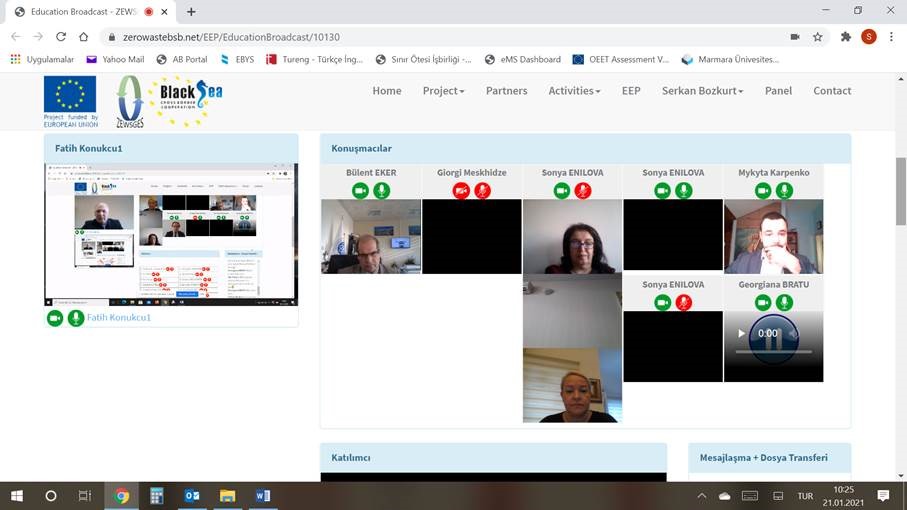The height and width of the screenshot is (510, 907).
Task: Click Bülent EKER's green microphone icon
Action: coord(381,191)
